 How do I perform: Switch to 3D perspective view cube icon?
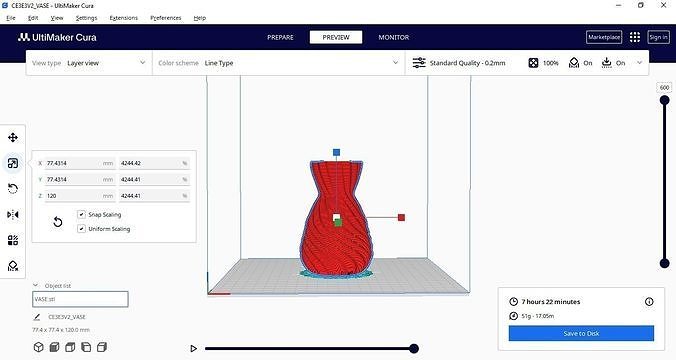coord(38,347)
